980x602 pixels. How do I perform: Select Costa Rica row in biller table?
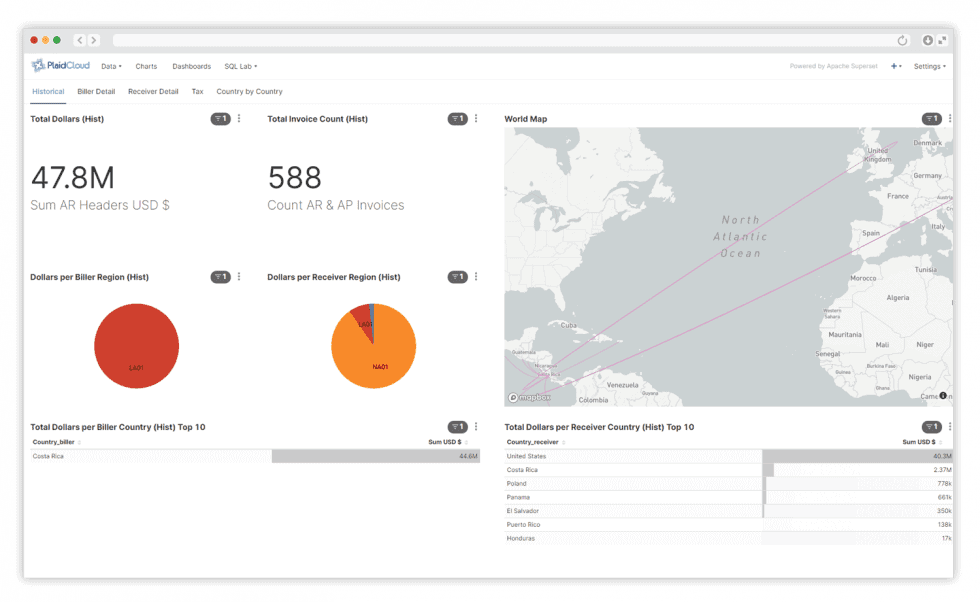[x=255, y=456]
